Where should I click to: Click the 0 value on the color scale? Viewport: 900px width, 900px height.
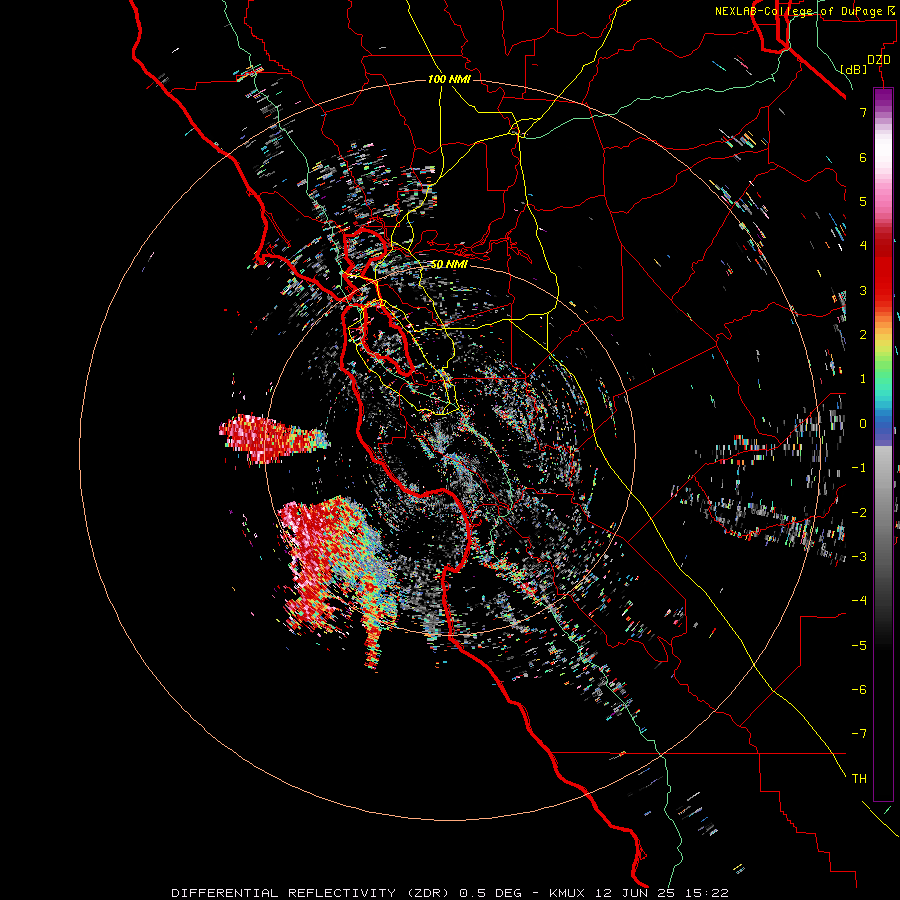coord(863,424)
